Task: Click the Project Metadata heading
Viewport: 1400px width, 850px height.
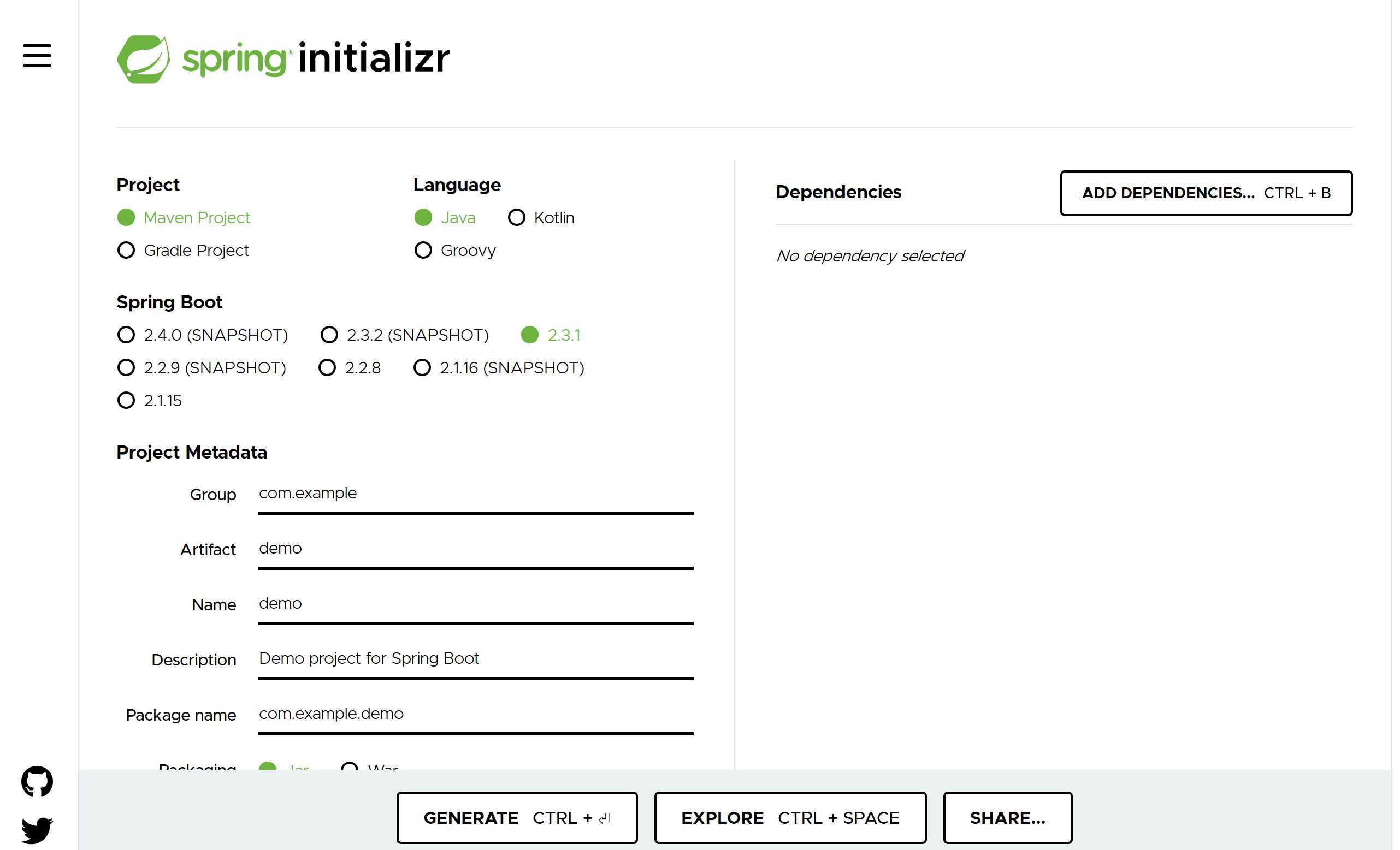Action: pyautogui.click(x=192, y=453)
